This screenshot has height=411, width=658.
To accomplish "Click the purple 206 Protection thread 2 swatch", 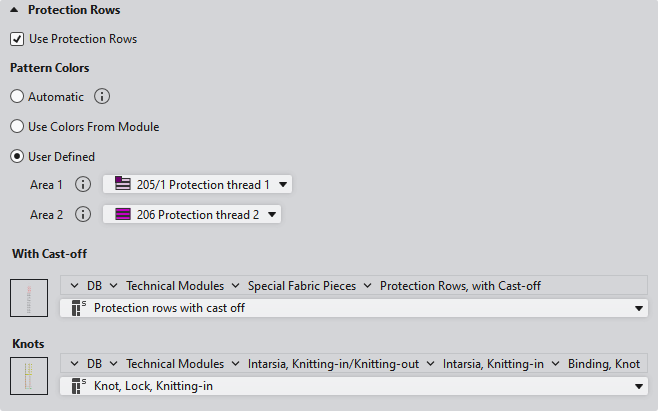I will 124,214.
